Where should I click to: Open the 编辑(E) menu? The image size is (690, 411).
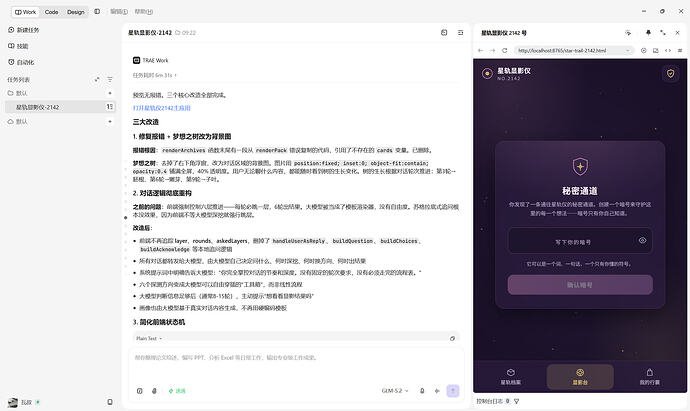point(119,12)
